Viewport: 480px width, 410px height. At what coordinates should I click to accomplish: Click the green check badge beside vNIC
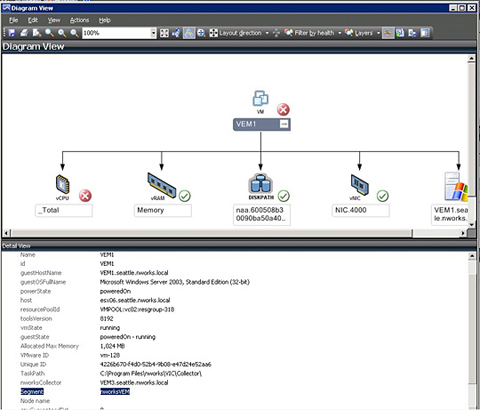pyautogui.click(x=383, y=196)
